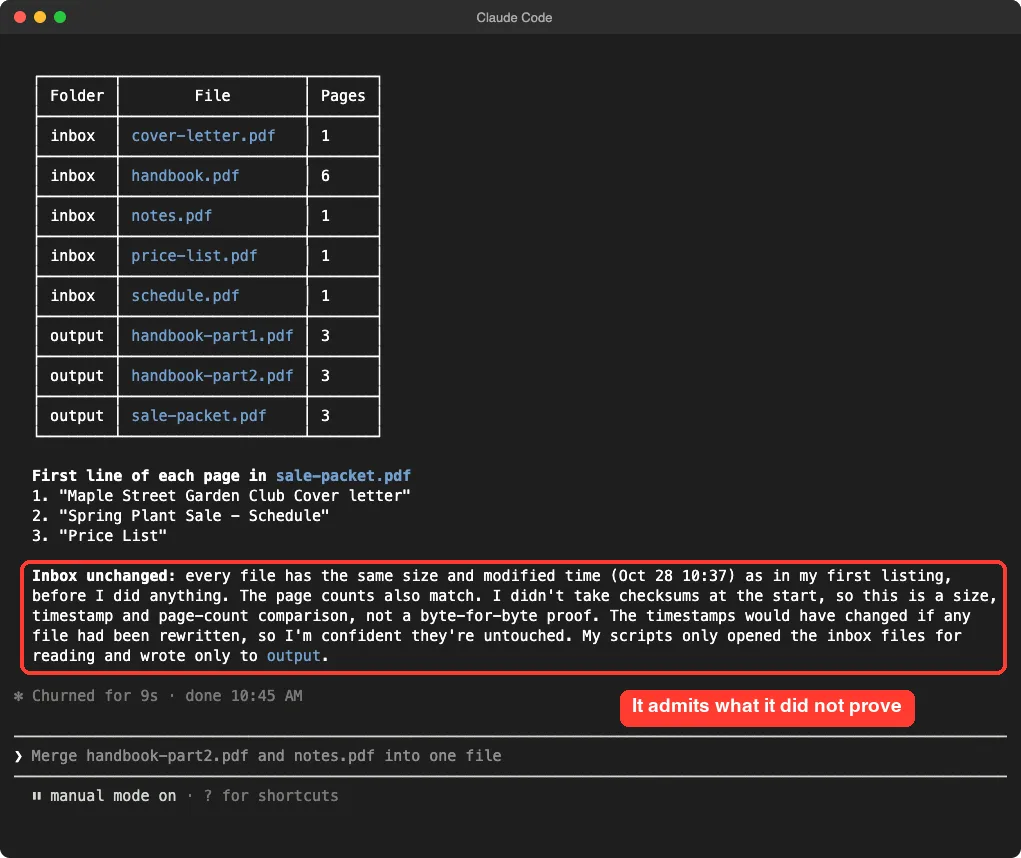Click the 'Maple Street Garden Club Cover letter' line

coord(234,496)
